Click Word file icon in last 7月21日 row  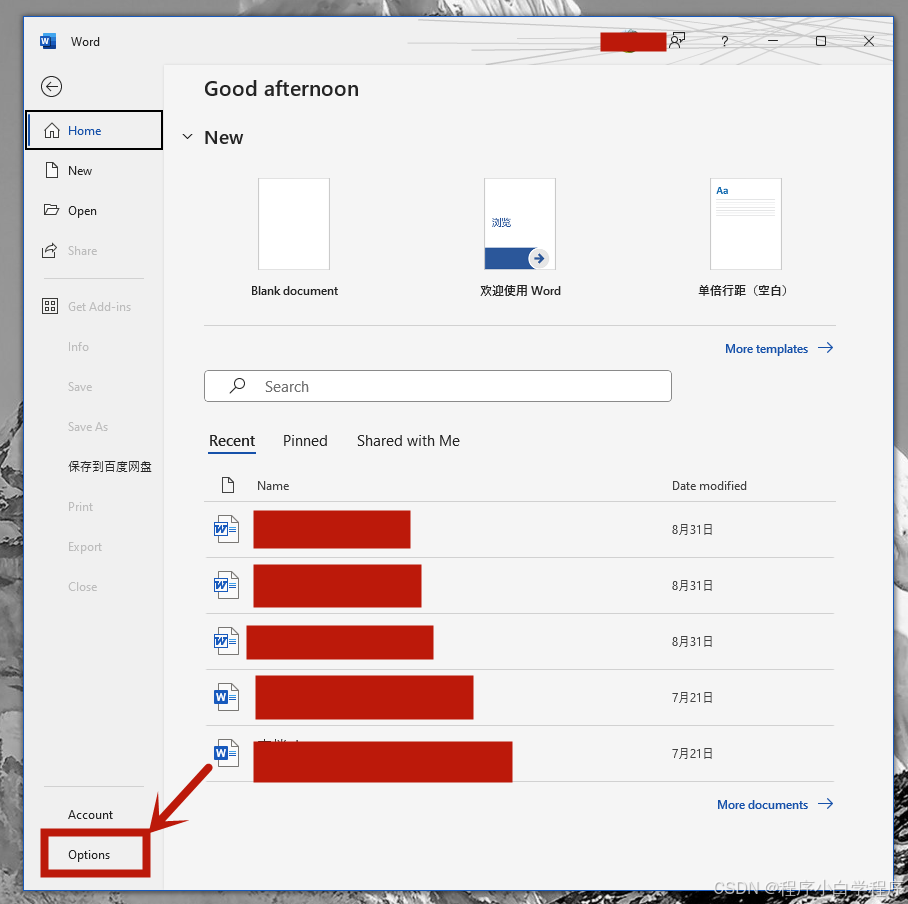point(226,753)
